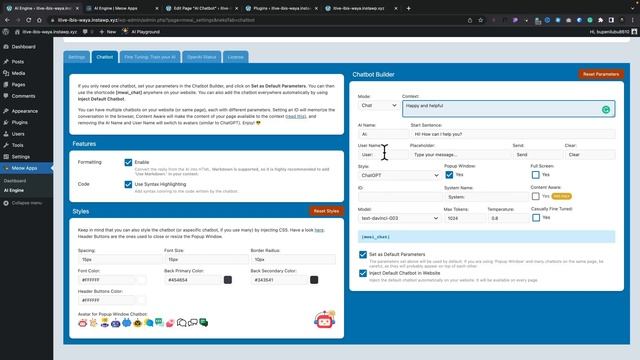Toggle the Content Aware Yes checkbox

(536, 196)
